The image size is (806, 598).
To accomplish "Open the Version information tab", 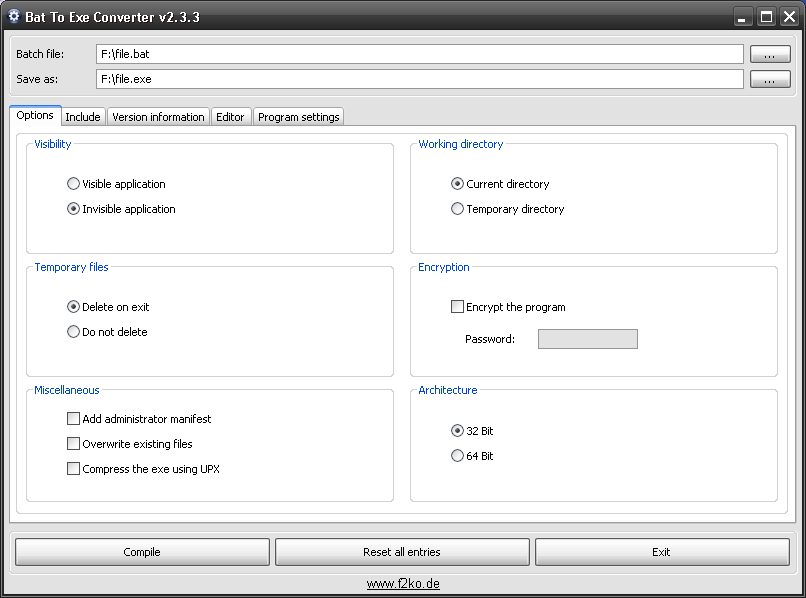I will coord(158,117).
